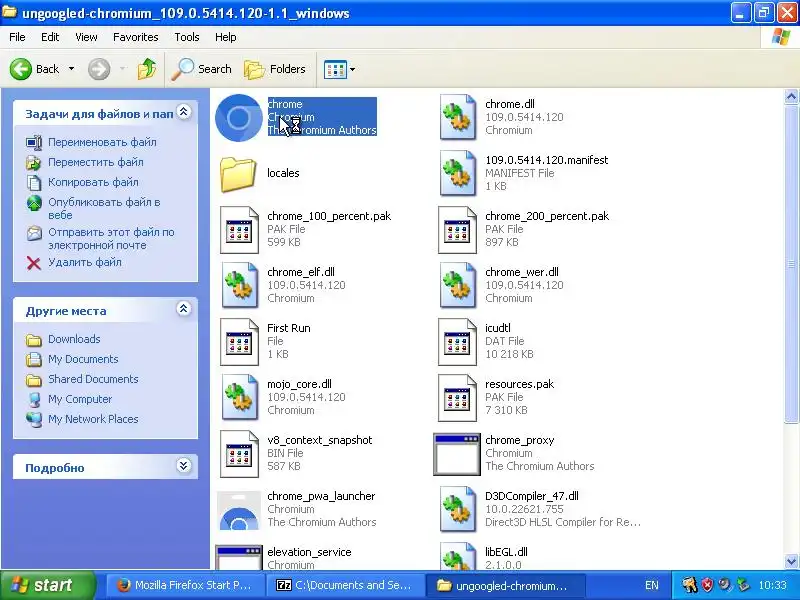Click Опубликовать файл в вебе link

click(104, 209)
